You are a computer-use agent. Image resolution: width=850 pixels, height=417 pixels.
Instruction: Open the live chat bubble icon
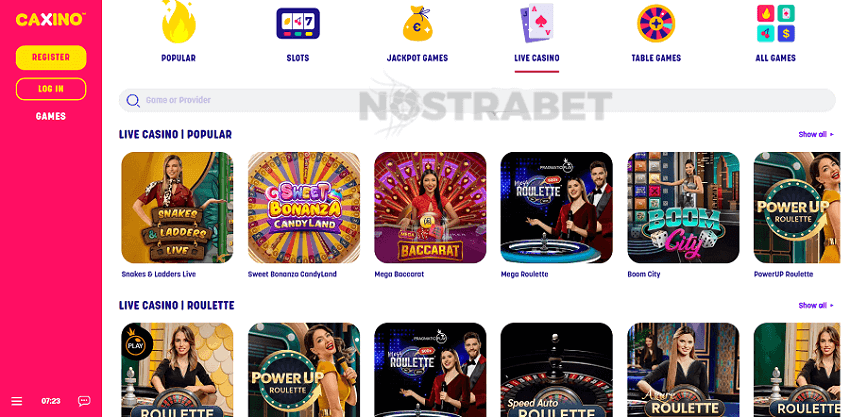(x=84, y=401)
